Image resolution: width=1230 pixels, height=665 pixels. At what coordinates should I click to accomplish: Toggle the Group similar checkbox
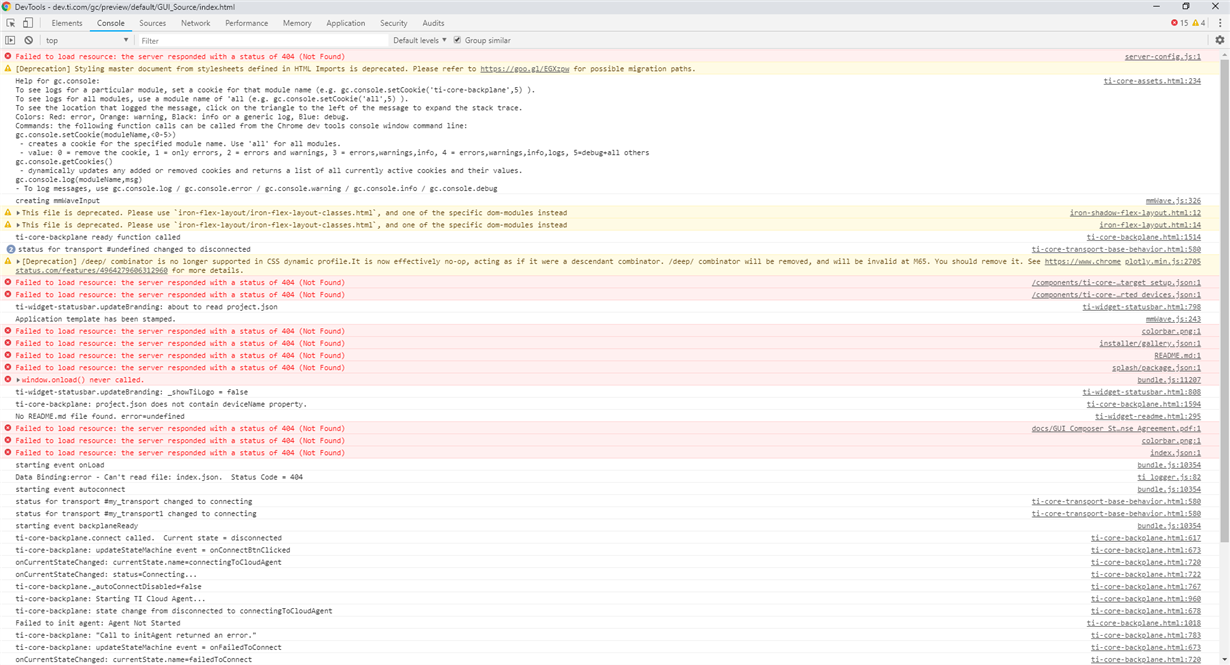click(457, 40)
